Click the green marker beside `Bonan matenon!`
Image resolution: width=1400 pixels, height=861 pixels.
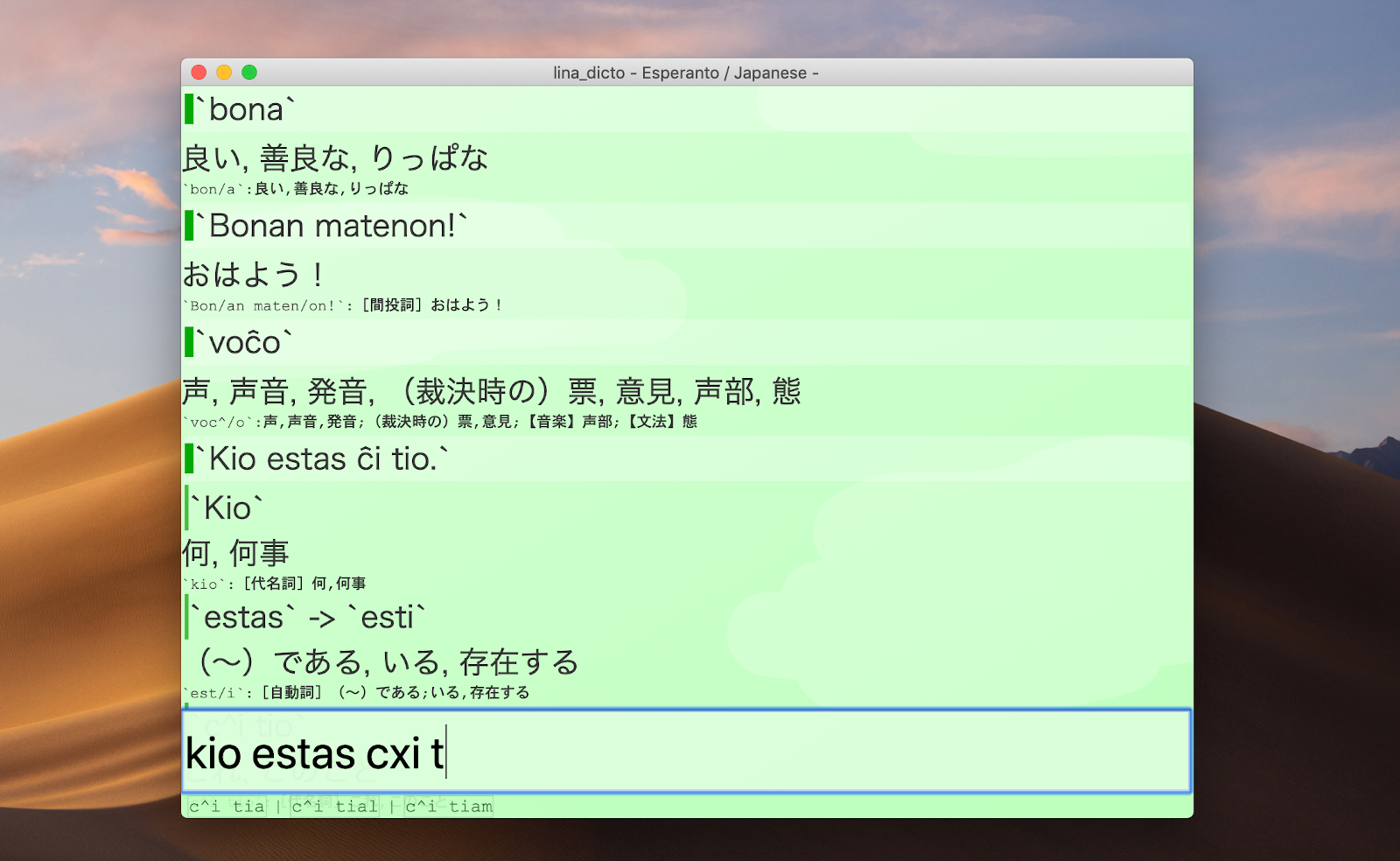pos(189,226)
